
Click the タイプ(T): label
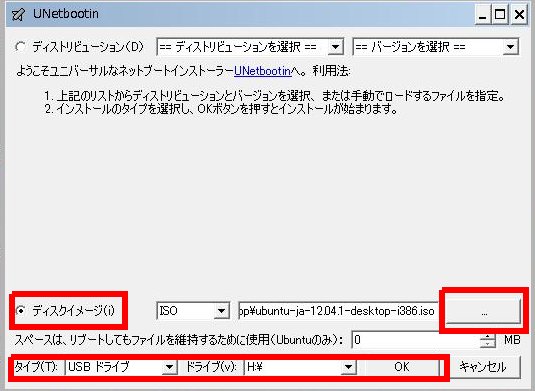35,367
